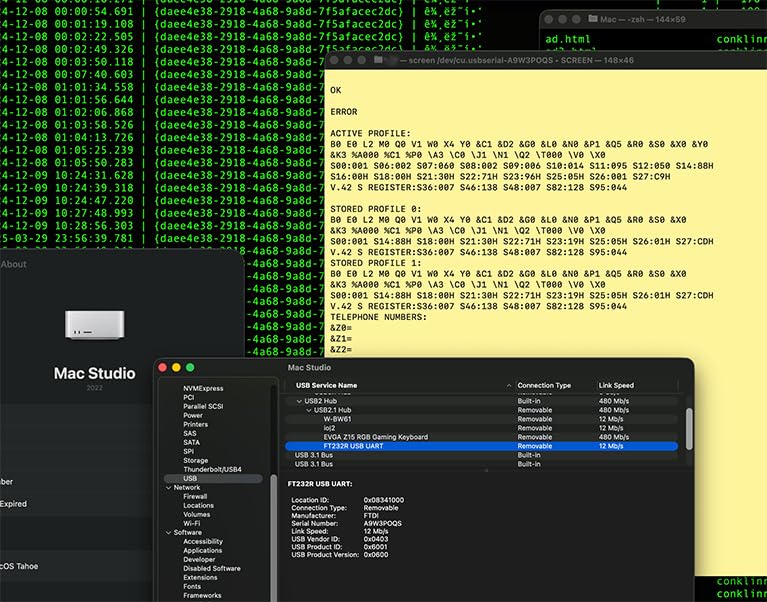Select Applications under Software
This screenshot has width=767, height=602.
pos(203,551)
